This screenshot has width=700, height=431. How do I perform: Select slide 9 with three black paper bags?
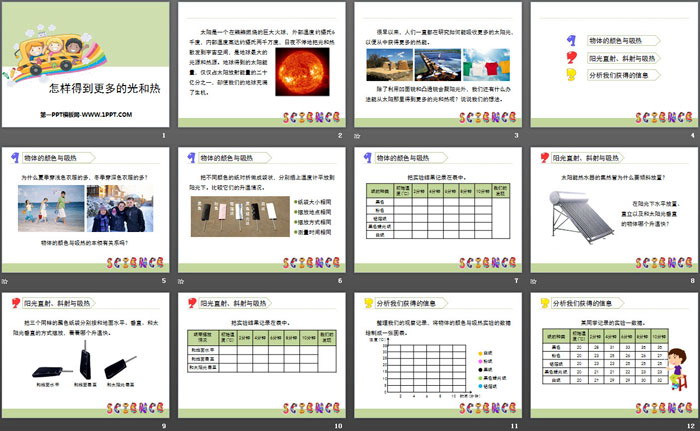[86, 360]
